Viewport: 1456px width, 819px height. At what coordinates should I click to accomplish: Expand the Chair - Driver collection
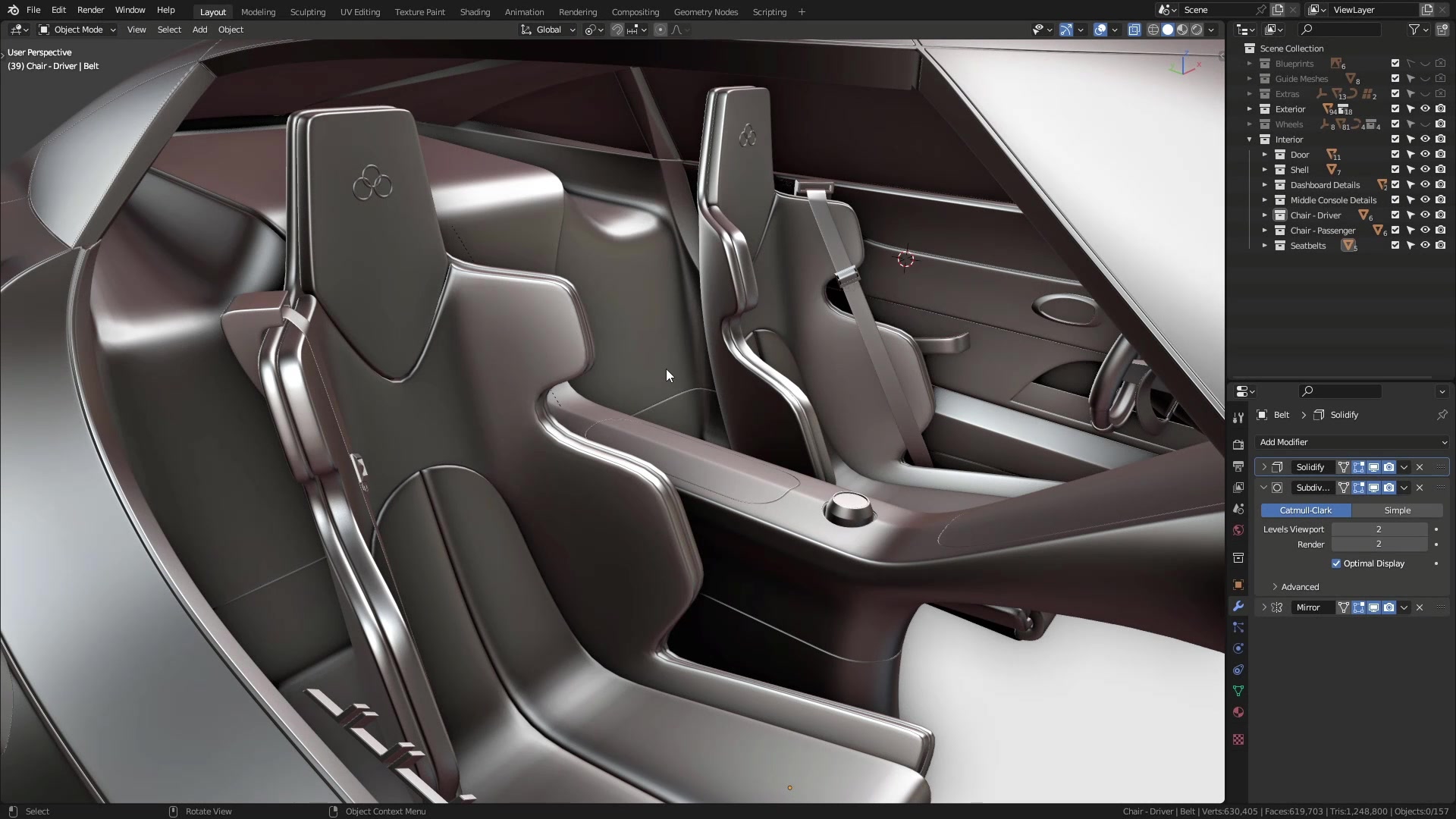(1265, 215)
